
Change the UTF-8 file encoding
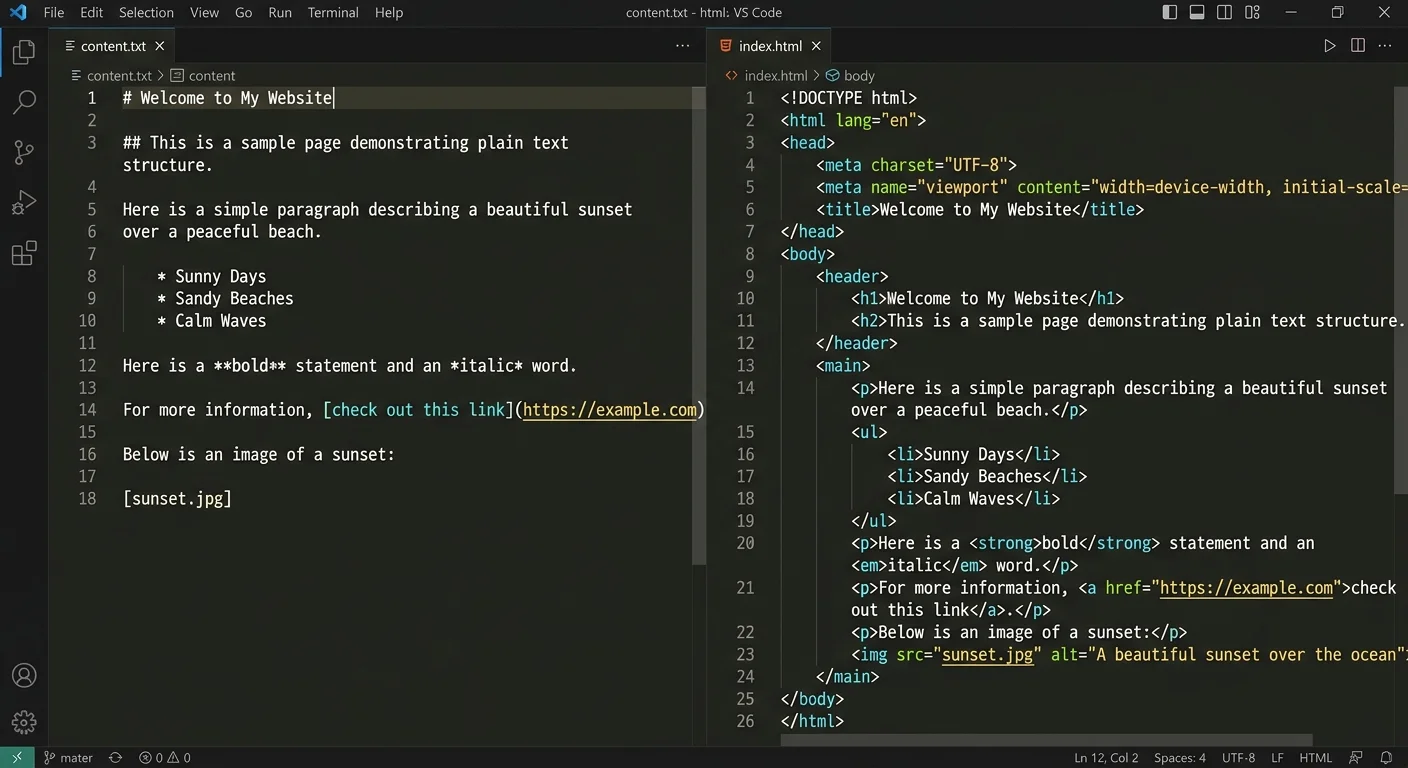tap(1238, 758)
